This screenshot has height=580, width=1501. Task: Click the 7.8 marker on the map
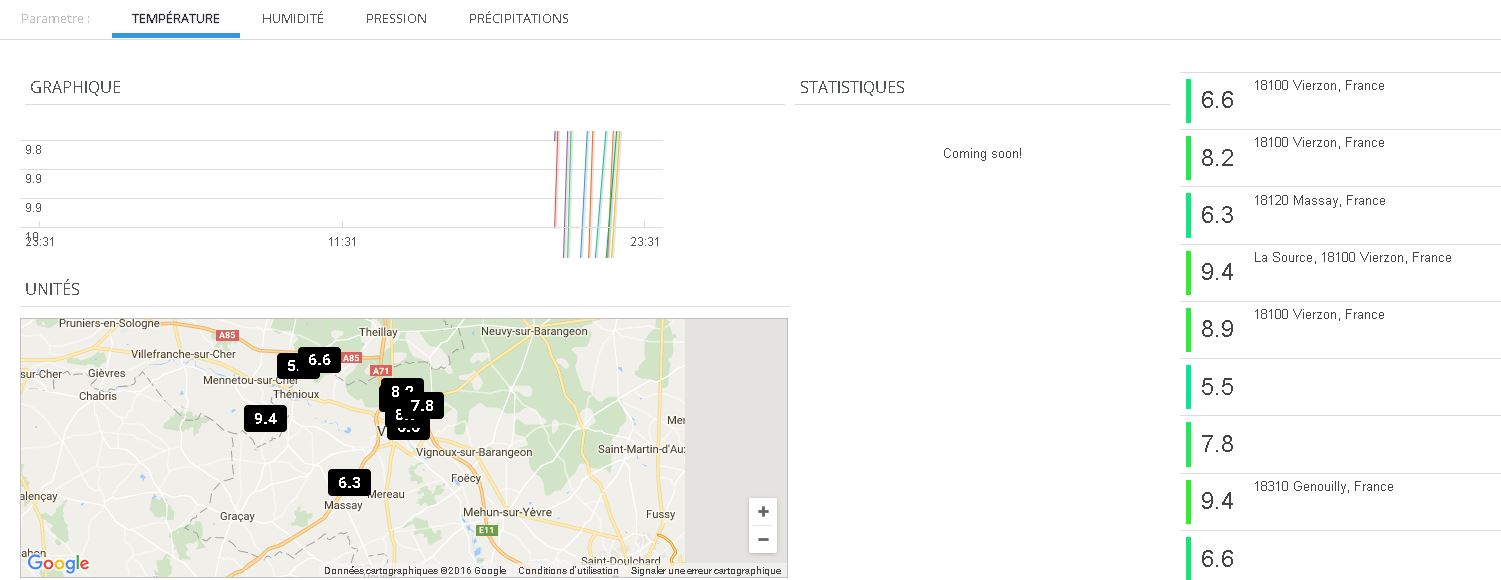pyautogui.click(x=424, y=405)
